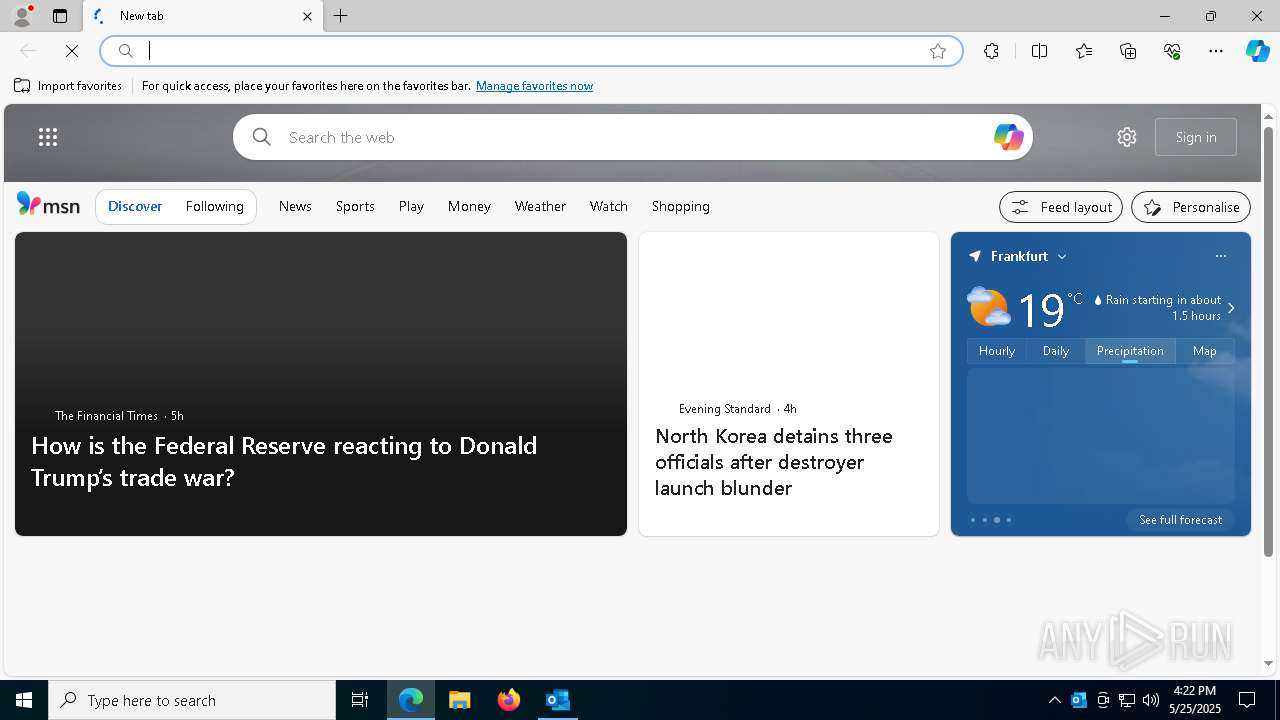This screenshot has height=720, width=1280.
Task: Open the Extensions icon
Action: click(991, 51)
